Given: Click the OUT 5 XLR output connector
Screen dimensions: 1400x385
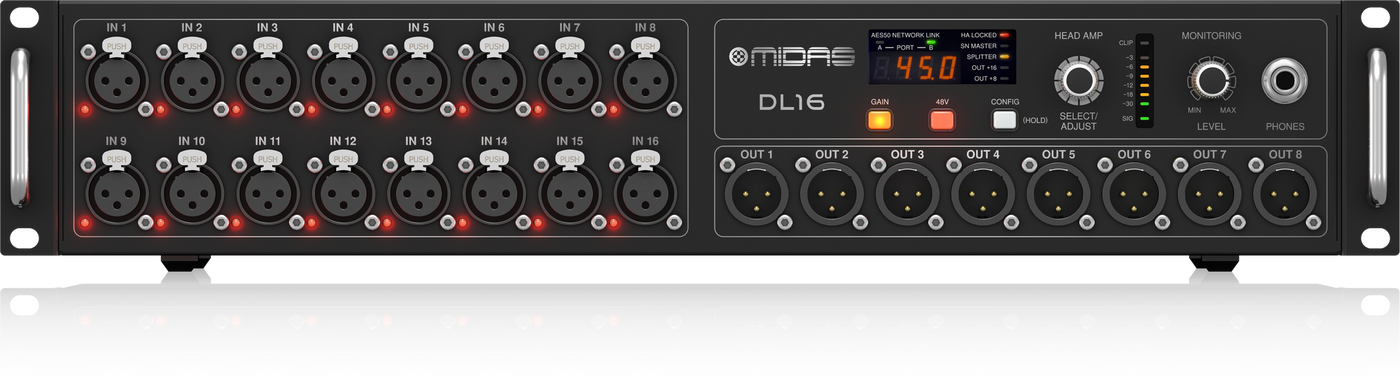Looking at the screenshot, I should pyautogui.click(x=1058, y=193).
